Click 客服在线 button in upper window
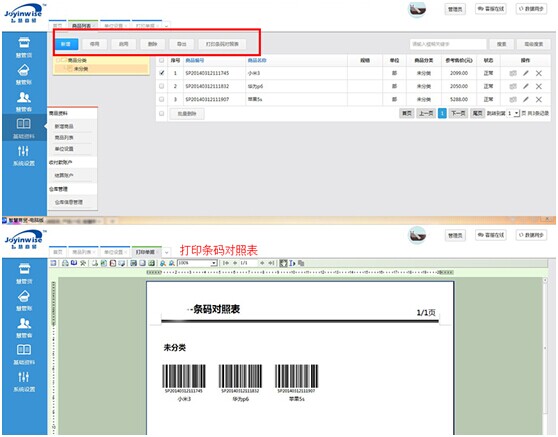This screenshot has width=558, height=437. coord(491,9)
